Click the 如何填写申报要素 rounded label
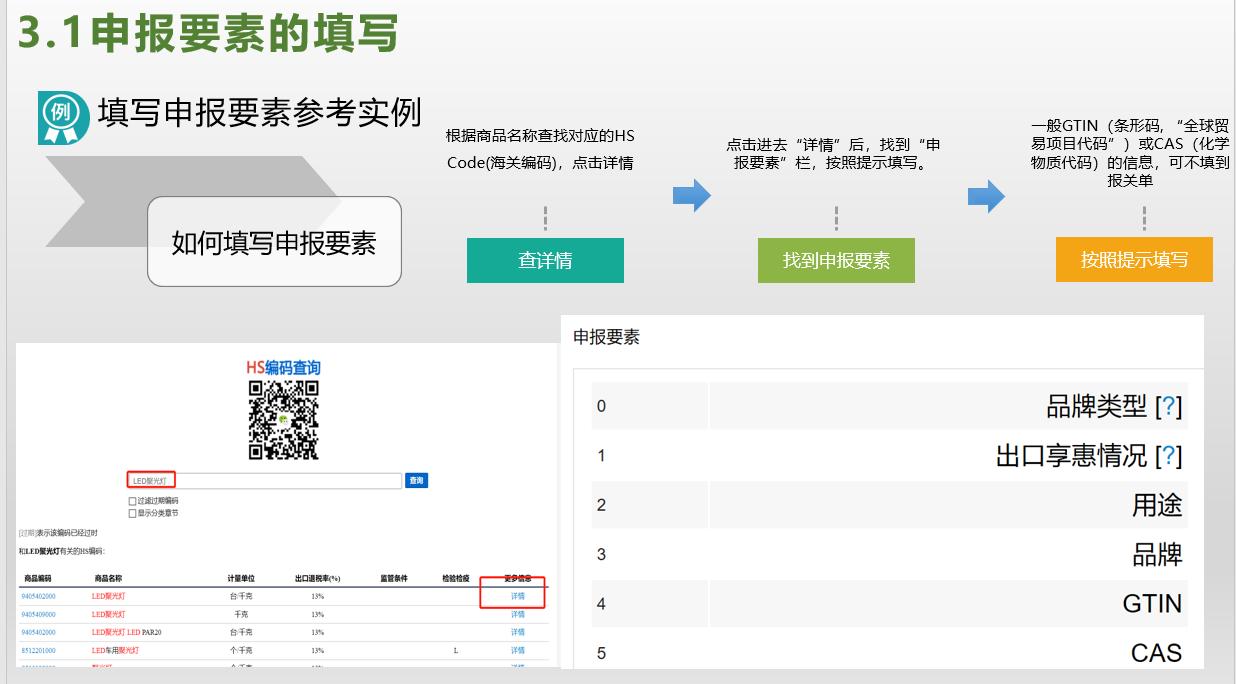The width and height of the screenshot is (1236, 684). (274, 242)
